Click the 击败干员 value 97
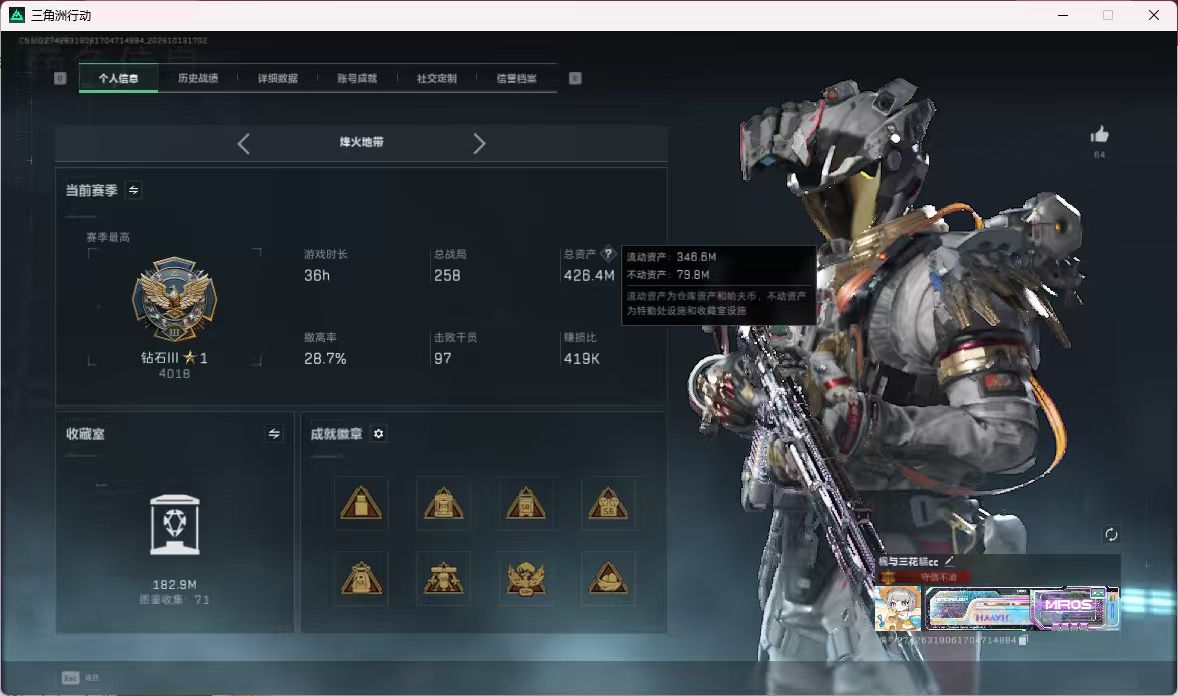This screenshot has height=696, width=1178. (x=443, y=359)
